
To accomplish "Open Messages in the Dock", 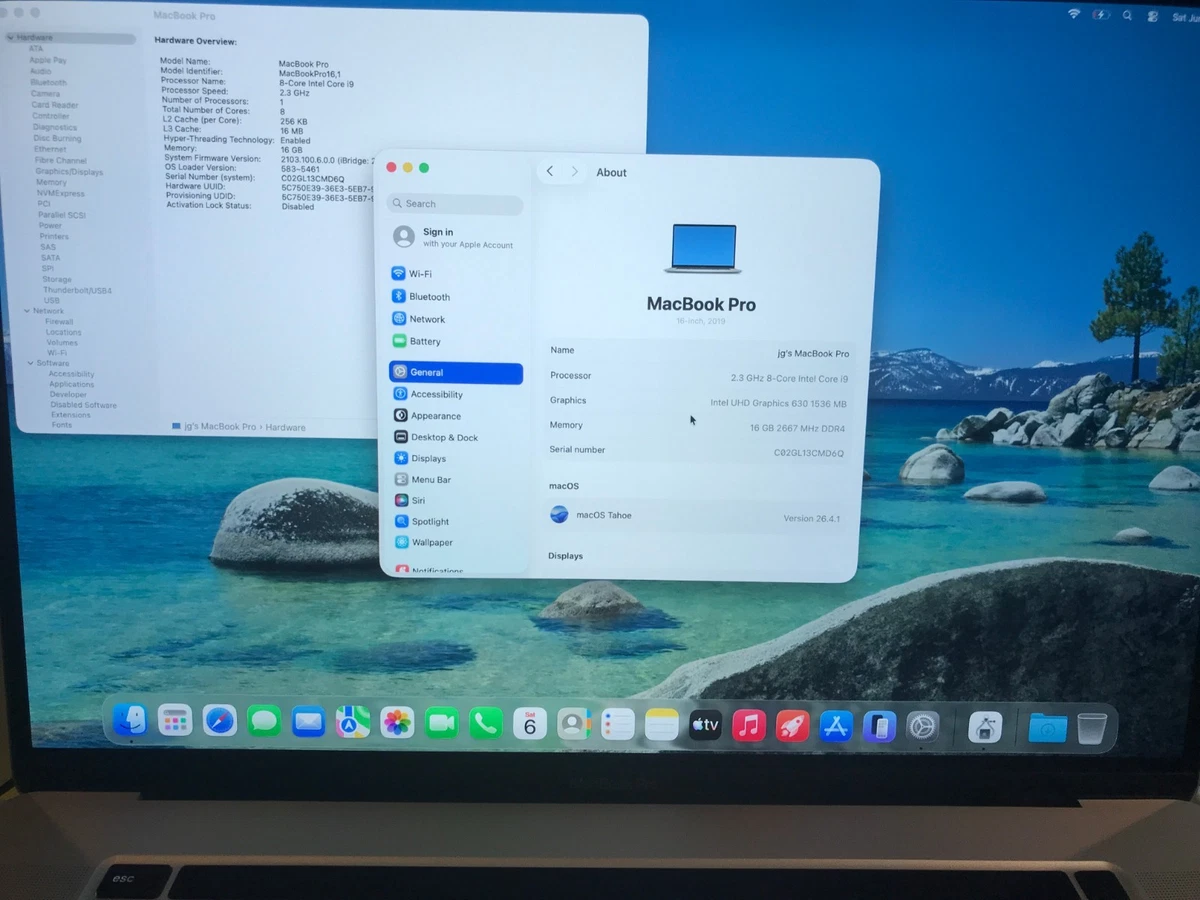I will 264,721.
